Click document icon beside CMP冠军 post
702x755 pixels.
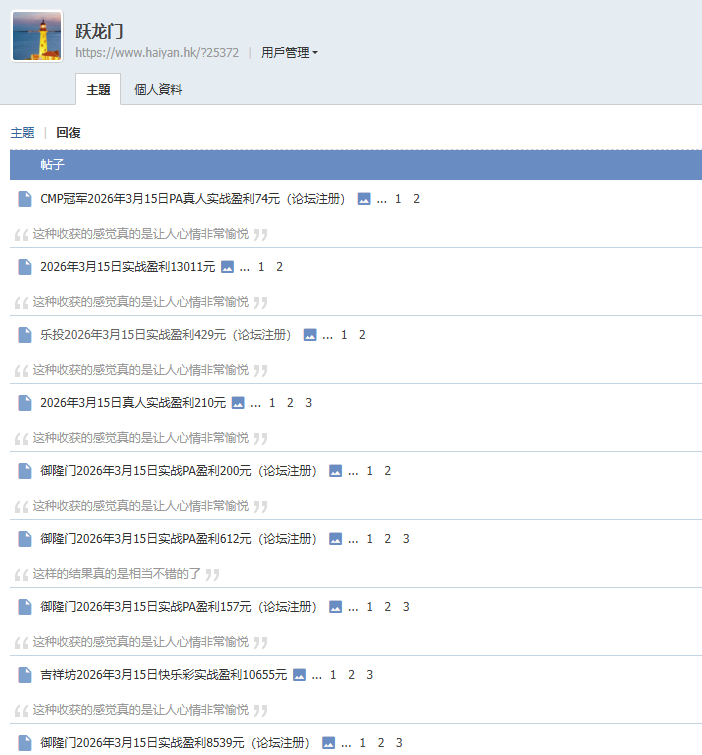click(25, 199)
